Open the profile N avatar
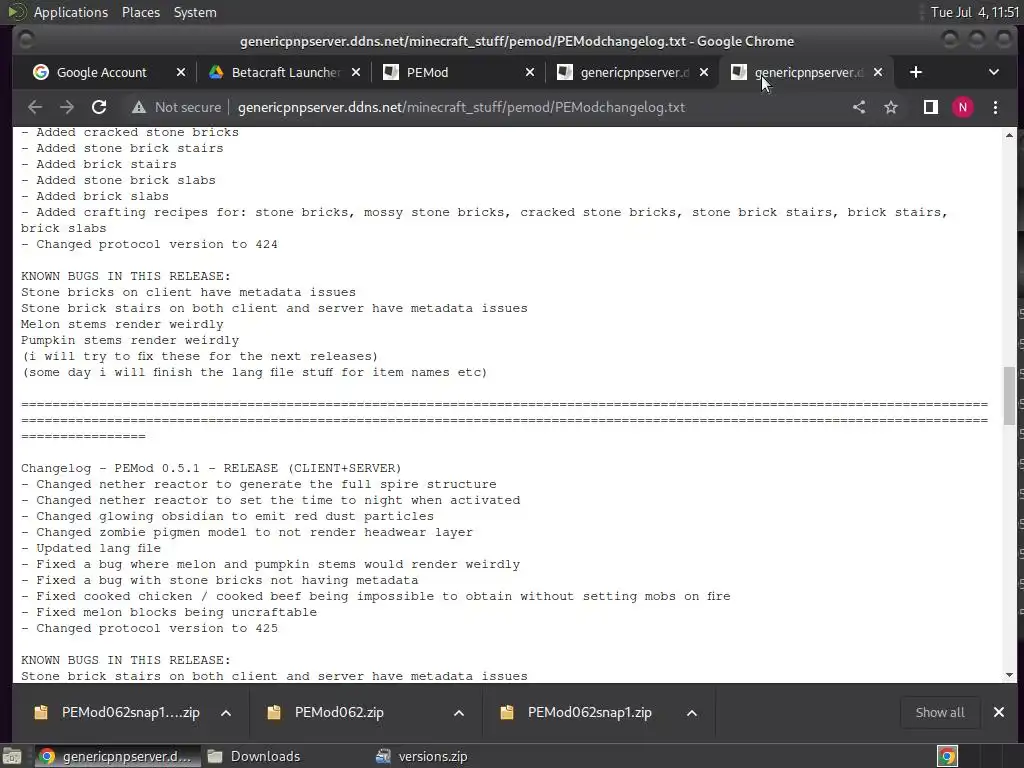Image resolution: width=1024 pixels, height=768 pixels. coord(963,107)
